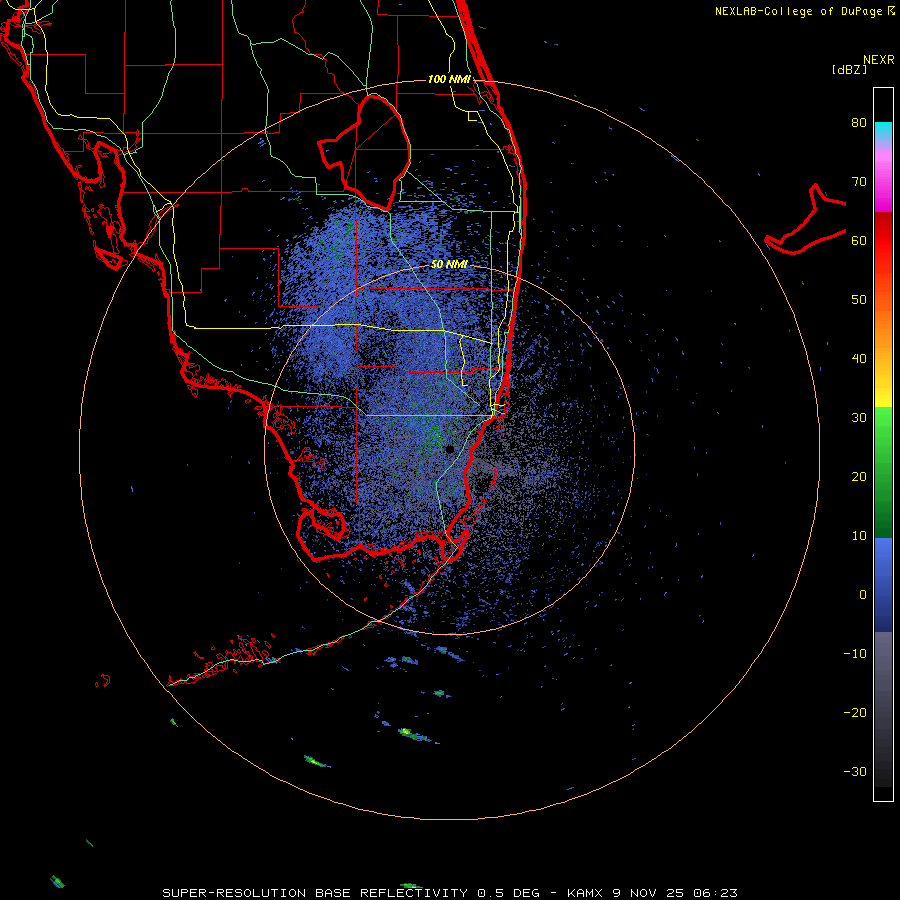The height and width of the screenshot is (900, 900).
Task: Click the NEXR label above the color bar
Action: tap(879, 60)
